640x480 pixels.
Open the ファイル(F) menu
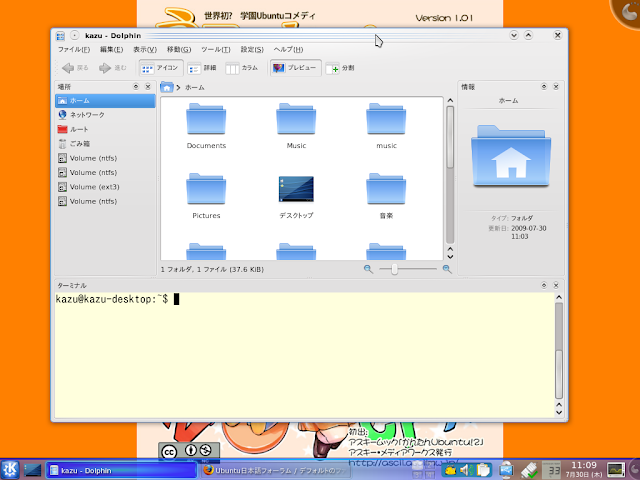[x=74, y=49]
